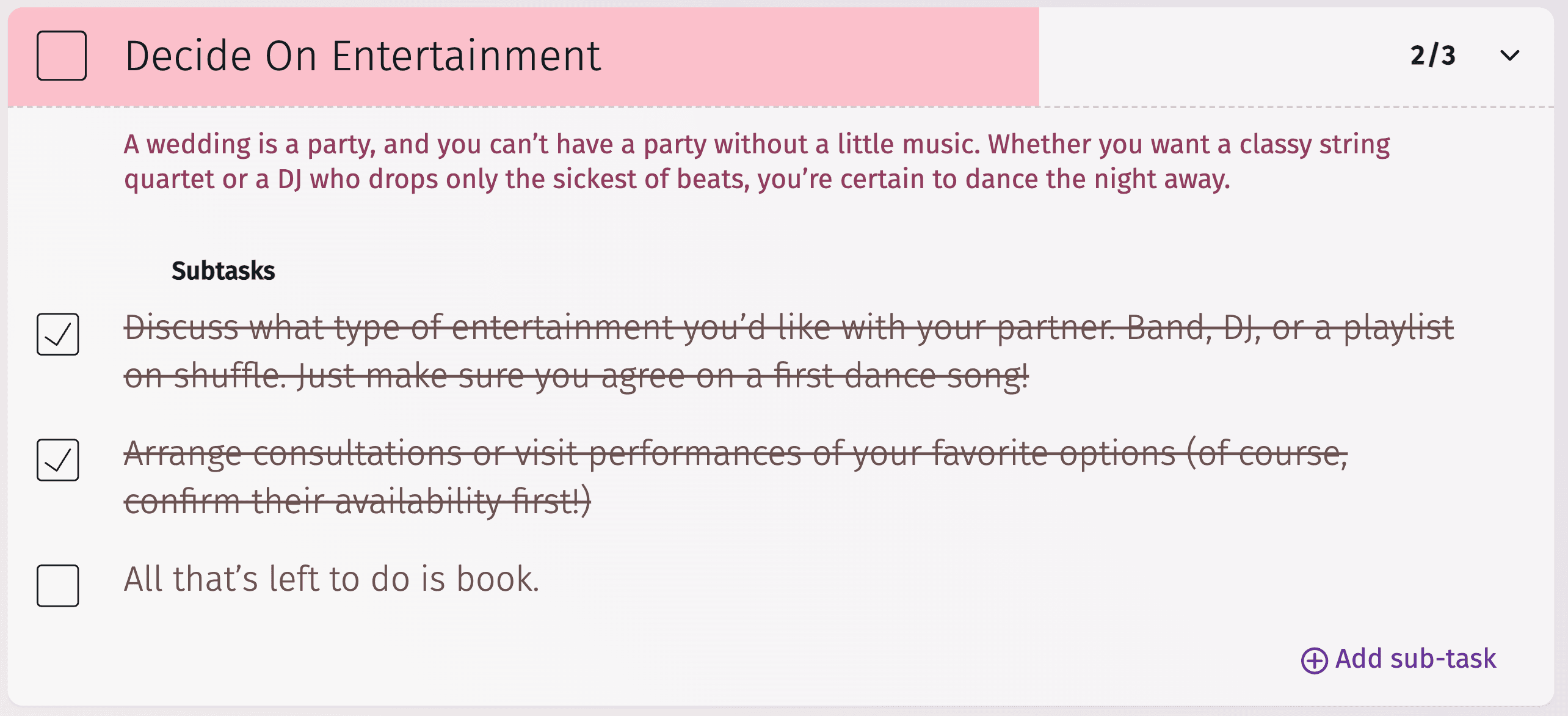Click the unfilled portion of the header progress bar

[x=1221, y=56]
